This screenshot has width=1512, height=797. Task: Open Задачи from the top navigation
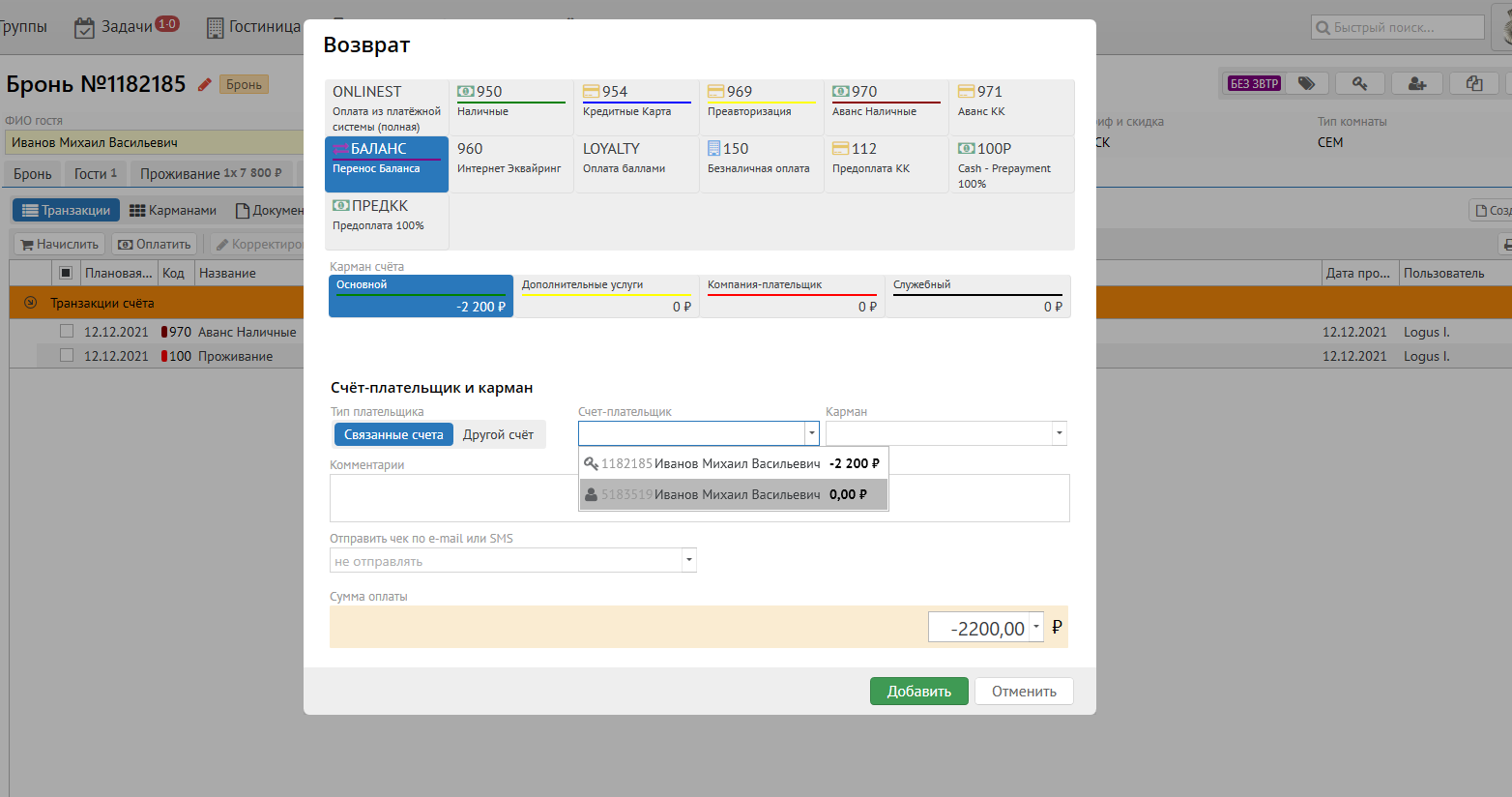tap(127, 27)
